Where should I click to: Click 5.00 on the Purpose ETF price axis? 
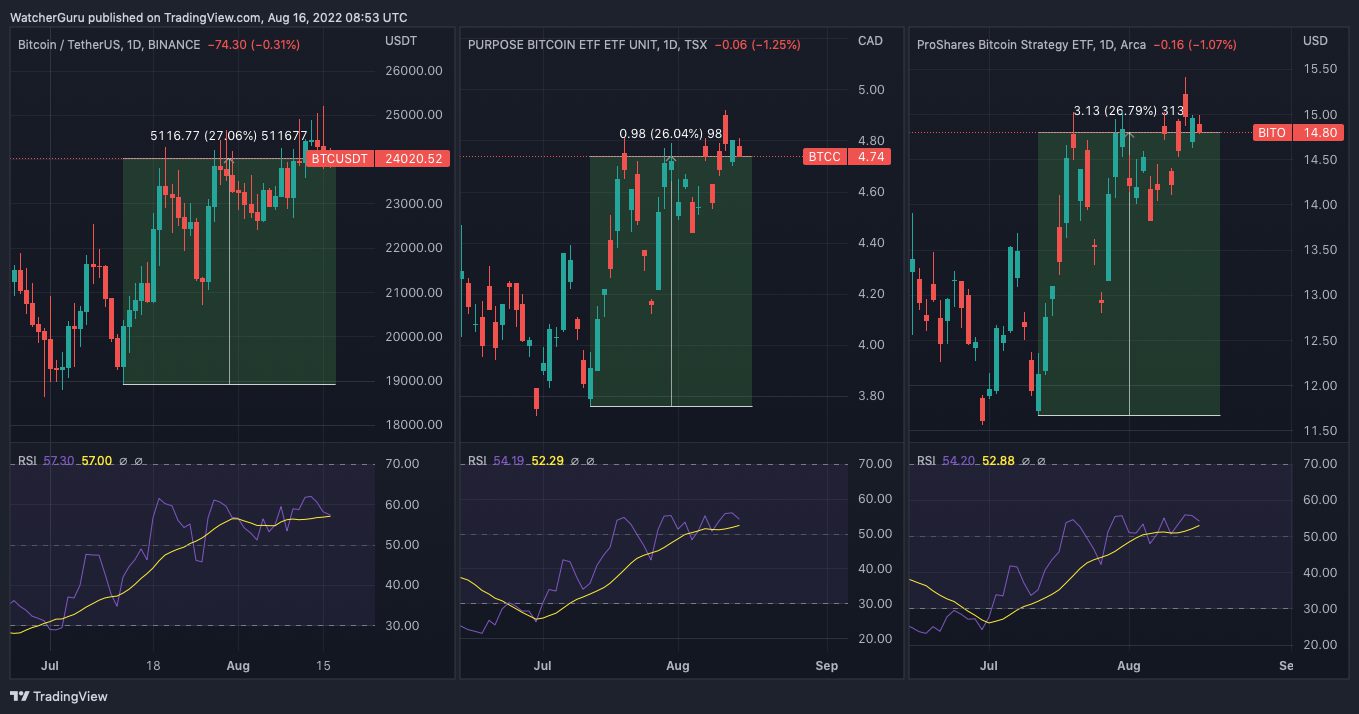[871, 90]
